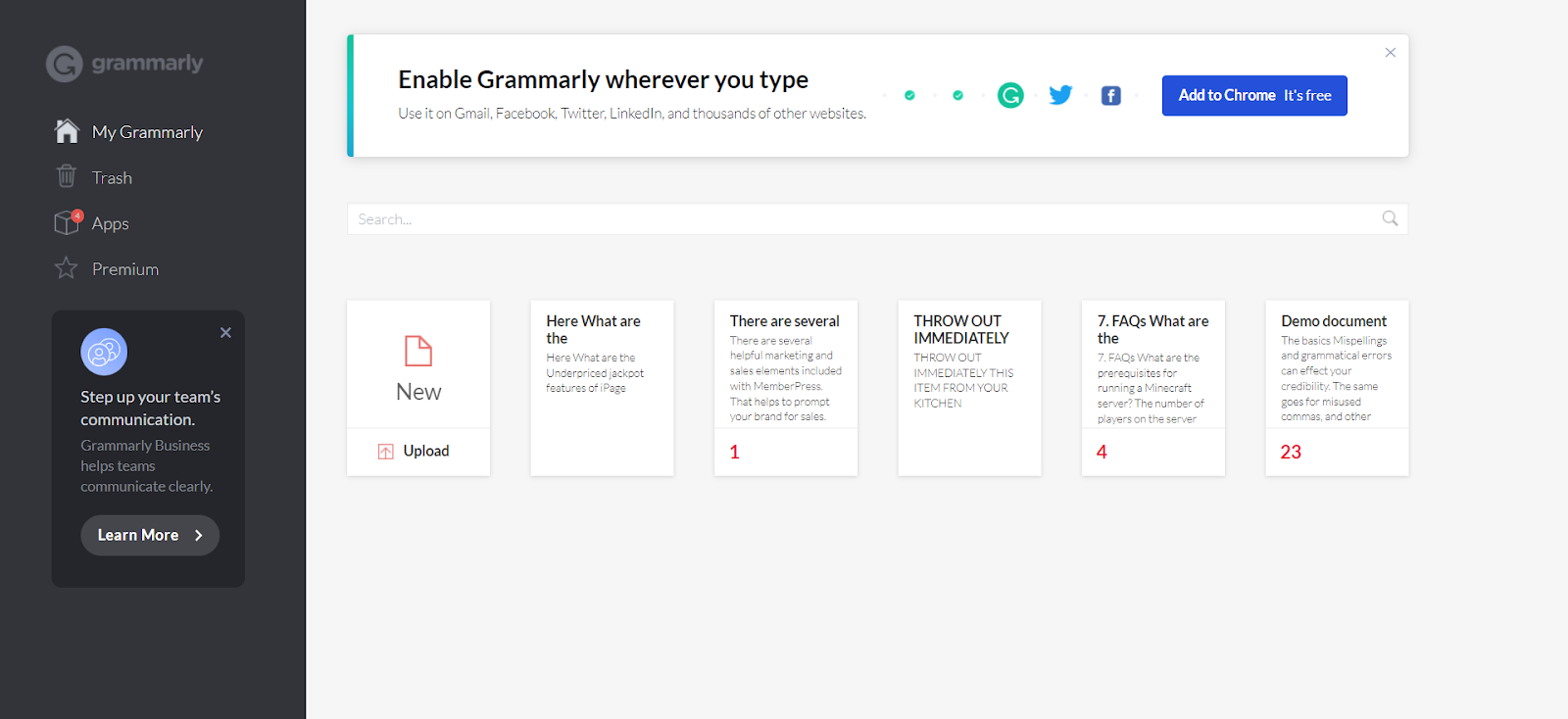Image resolution: width=1568 pixels, height=719 pixels.
Task: Click the 'Enable Grammarly wherever you type' heading
Action: tap(603, 79)
